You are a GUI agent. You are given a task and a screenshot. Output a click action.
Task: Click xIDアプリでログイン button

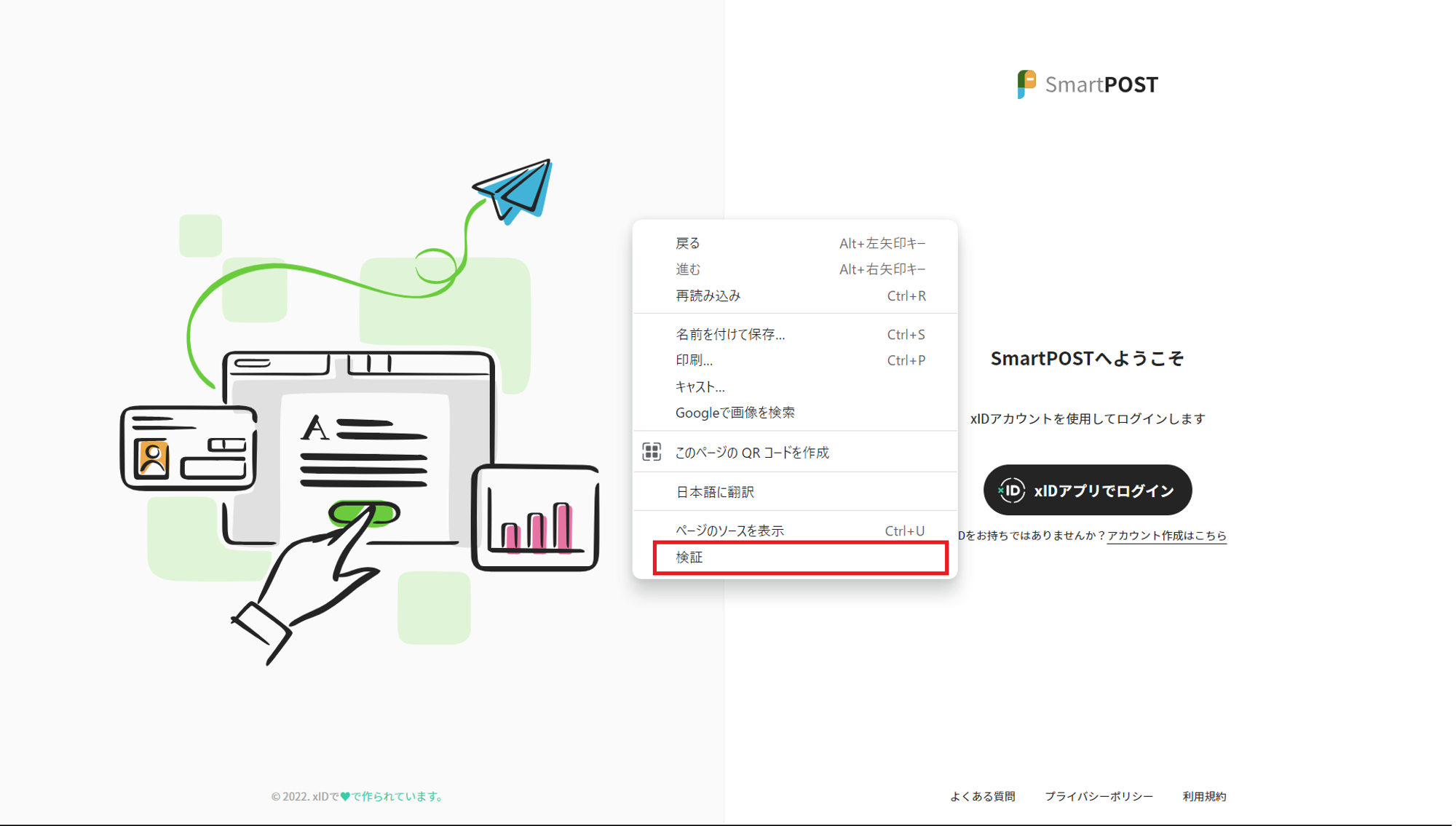1087,491
